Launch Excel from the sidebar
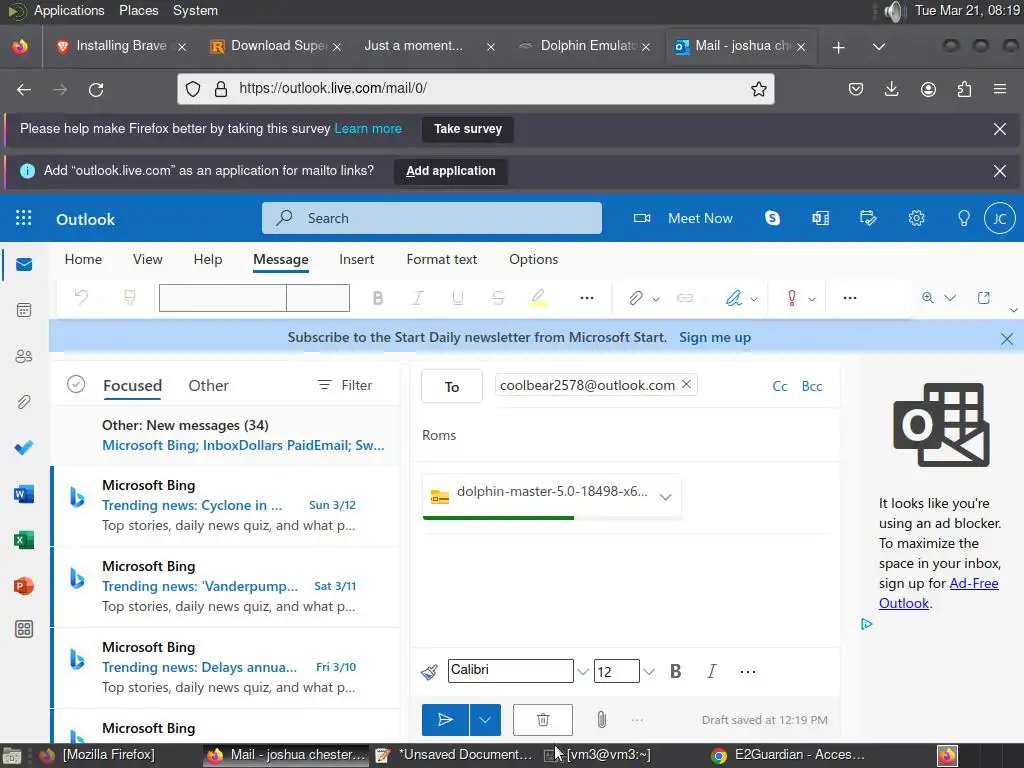The height and width of the screenshot is (768, 1024). pyautogui.click(x=24, y=540)
